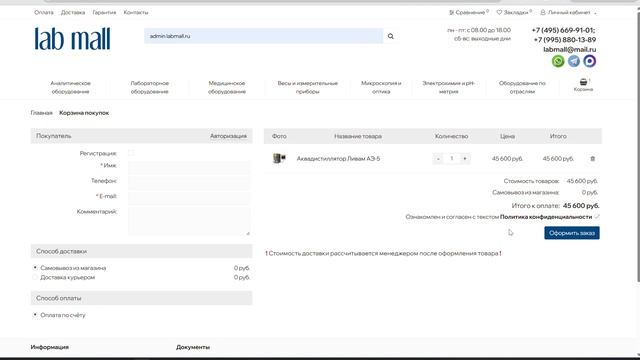This screenshot has width=640, height=360.
Task: Open Политика конфиденциальности link
Action: pyautogui.click(x=546, y=217)
